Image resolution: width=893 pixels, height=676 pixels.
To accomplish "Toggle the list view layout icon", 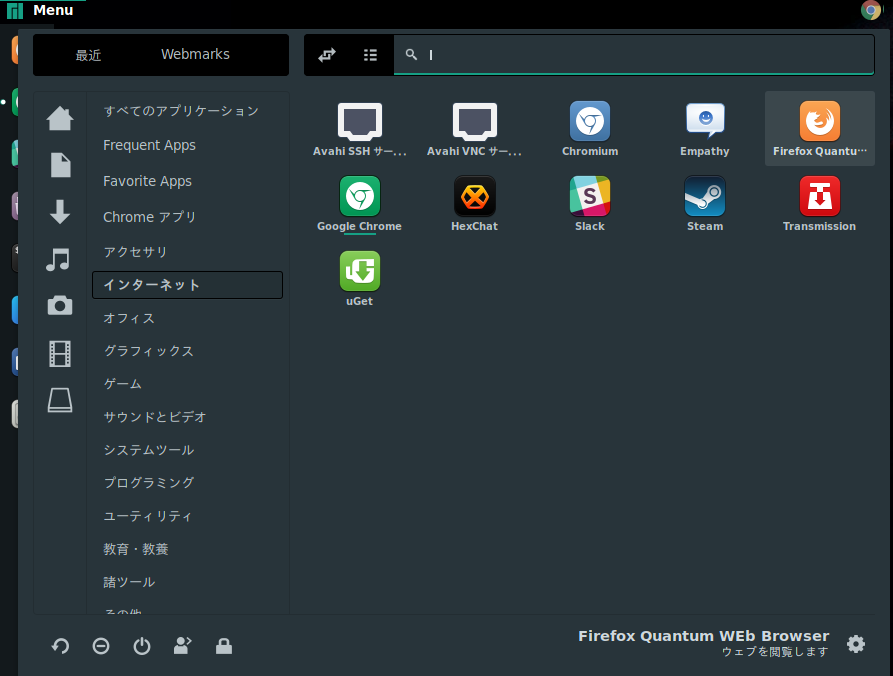I will coord(370,54).
